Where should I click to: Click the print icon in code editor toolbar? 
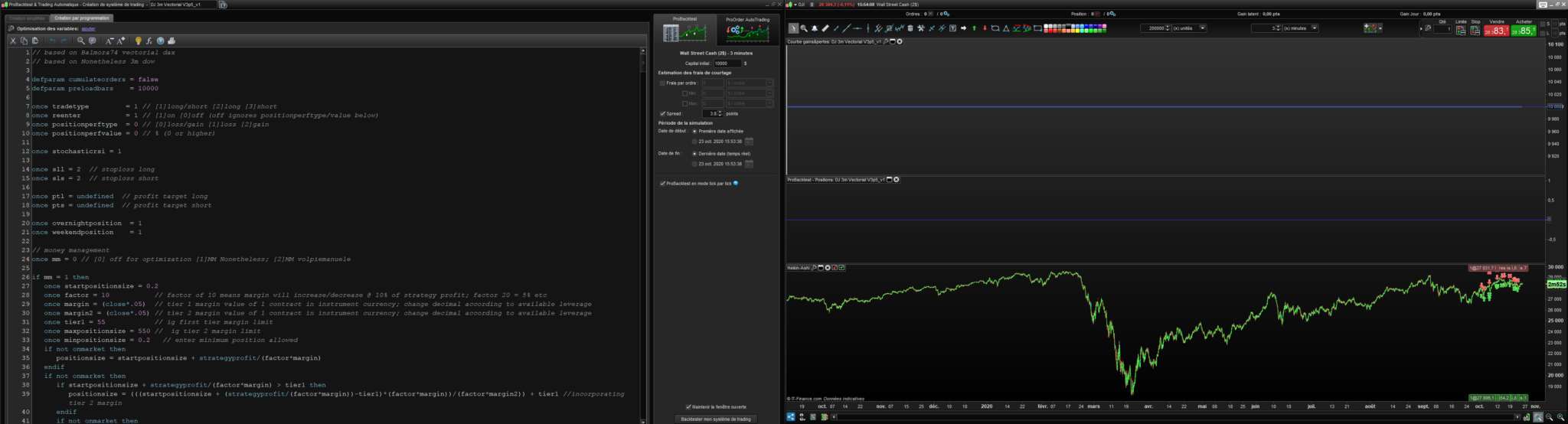[x=171, y=41]
